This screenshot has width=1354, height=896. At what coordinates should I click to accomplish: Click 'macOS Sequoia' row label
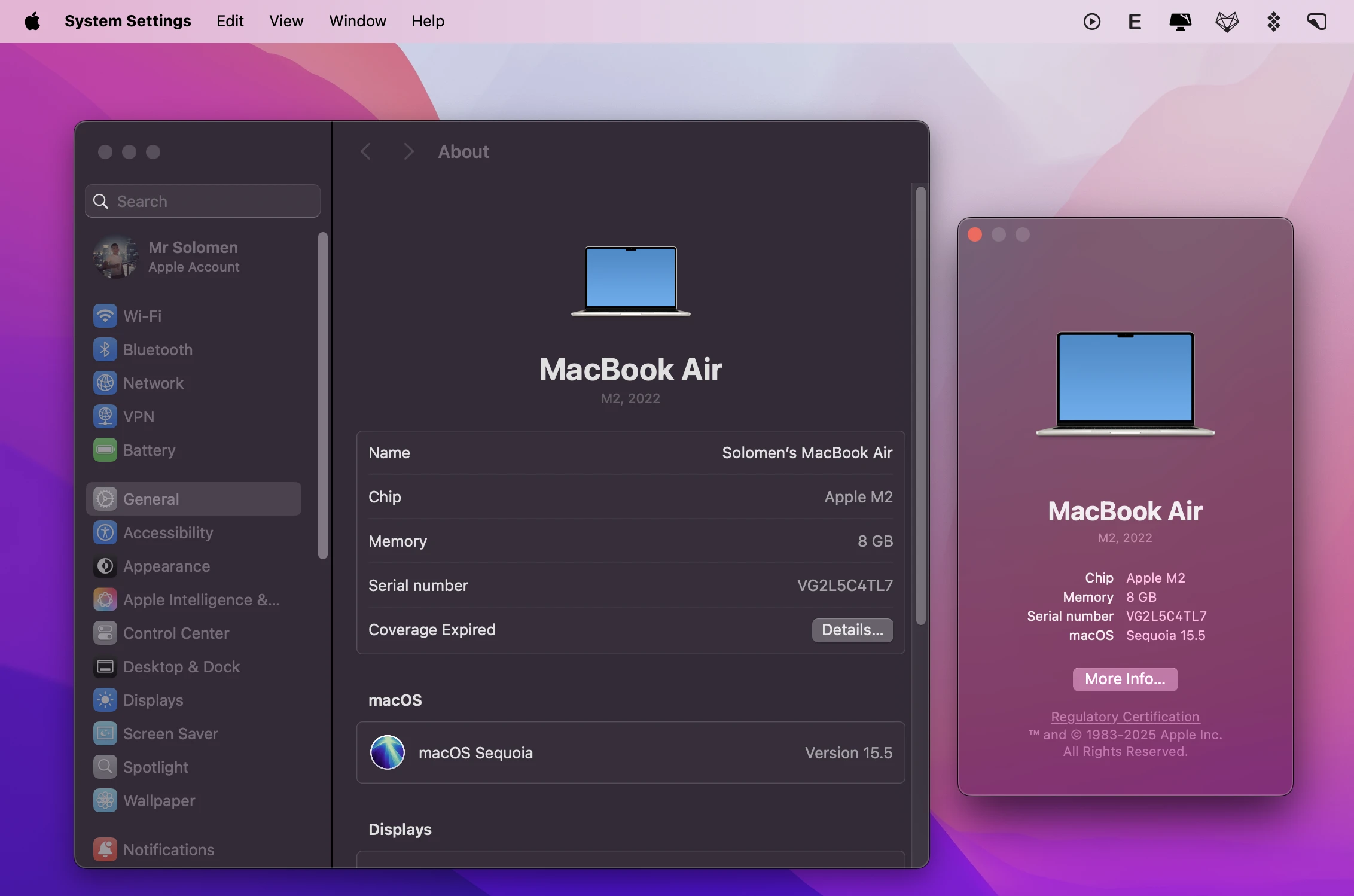pyautogui.click(x=475, y=753)
